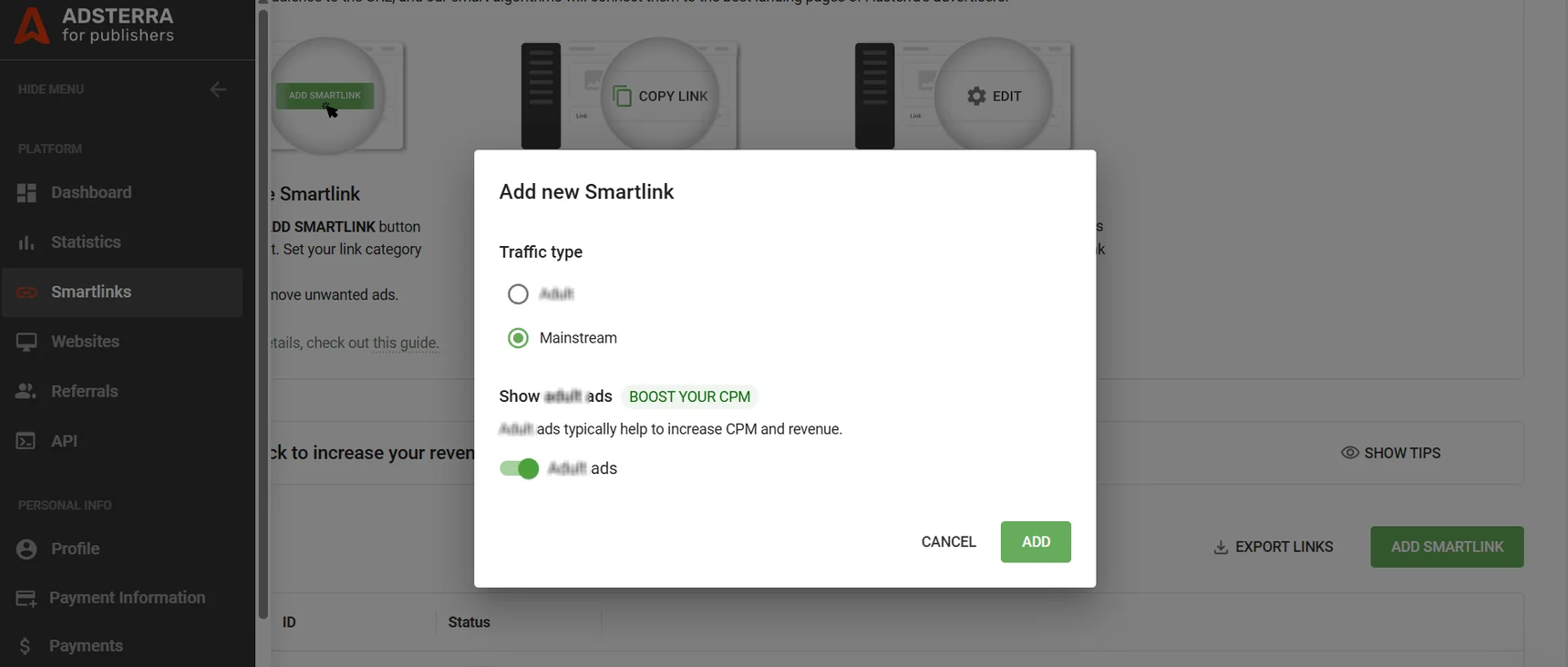
Task: Open Payment Information page
Action: (x=122, y=598)
